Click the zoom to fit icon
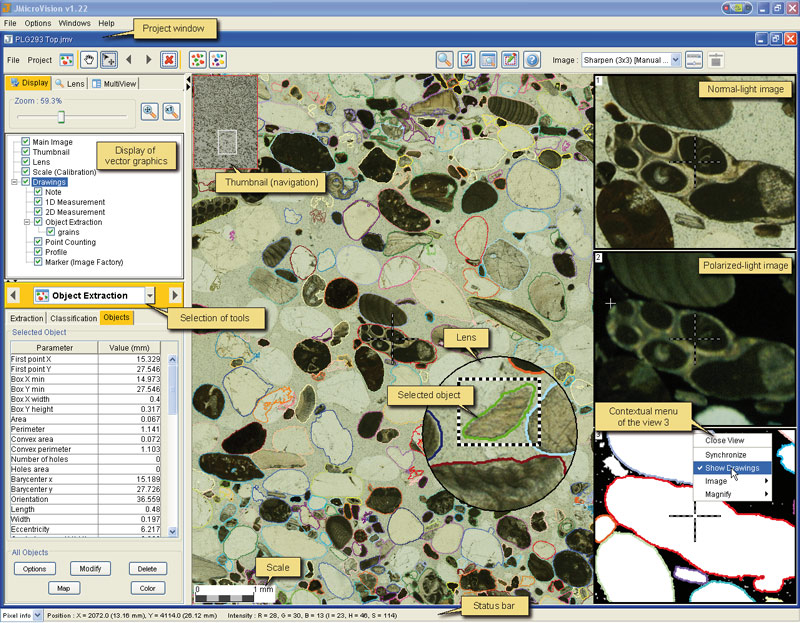800x623 pixels. pyautogui.click(x=149, y=111)
